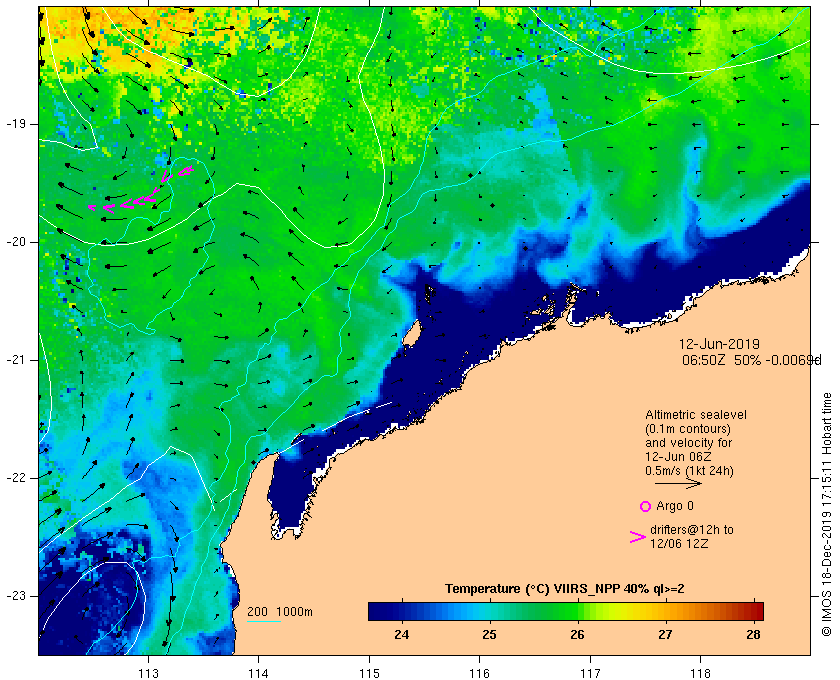The image size is (840, 680).
Task: Click the text 06:50Z 50% -0.0069d
Action: pos(752,360)
